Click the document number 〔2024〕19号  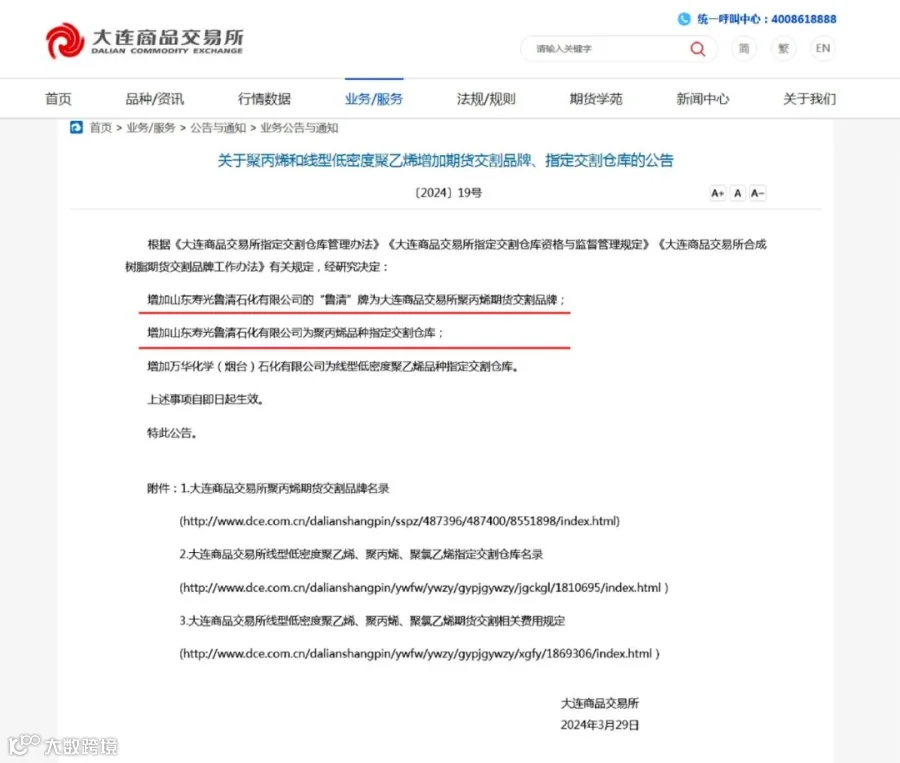click(448, 193)
